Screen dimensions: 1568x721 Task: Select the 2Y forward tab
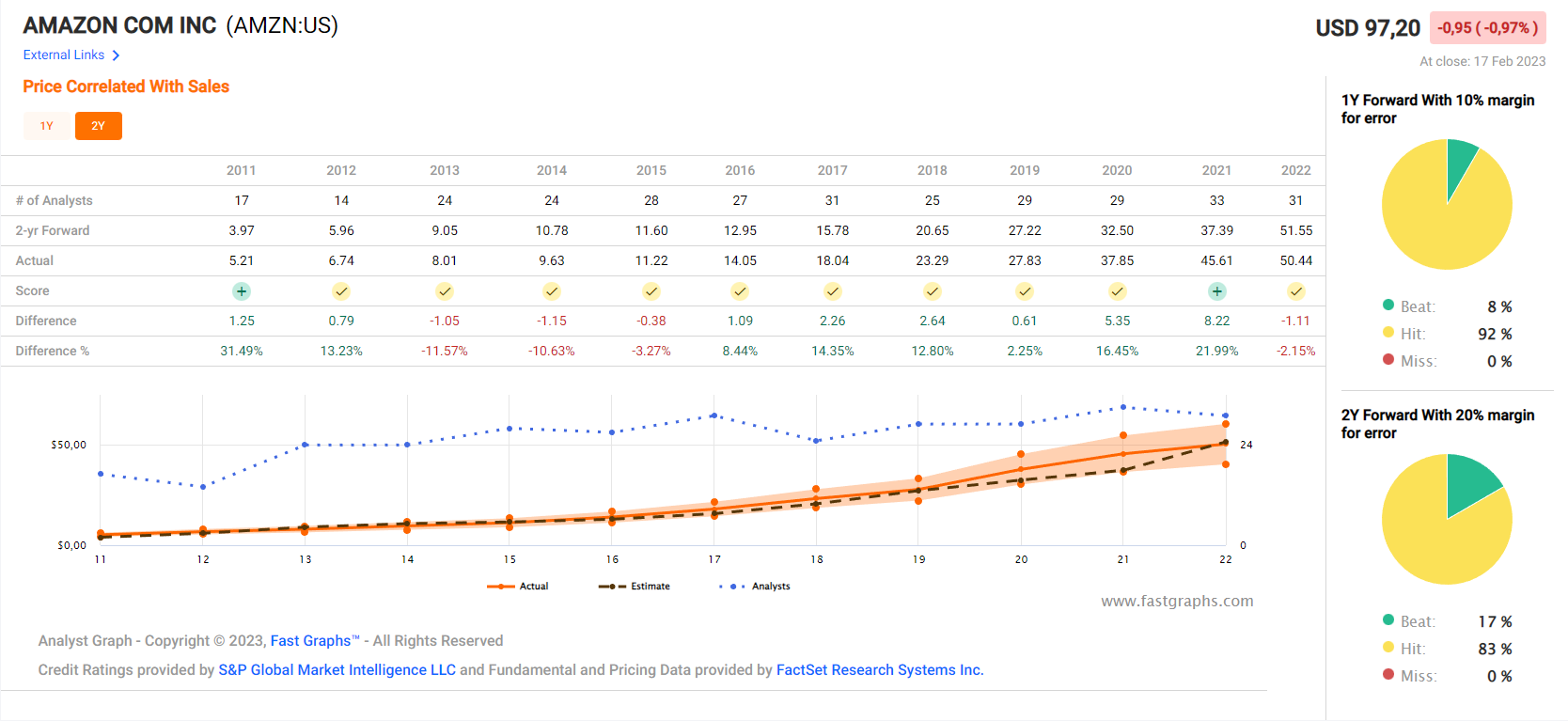99,126
